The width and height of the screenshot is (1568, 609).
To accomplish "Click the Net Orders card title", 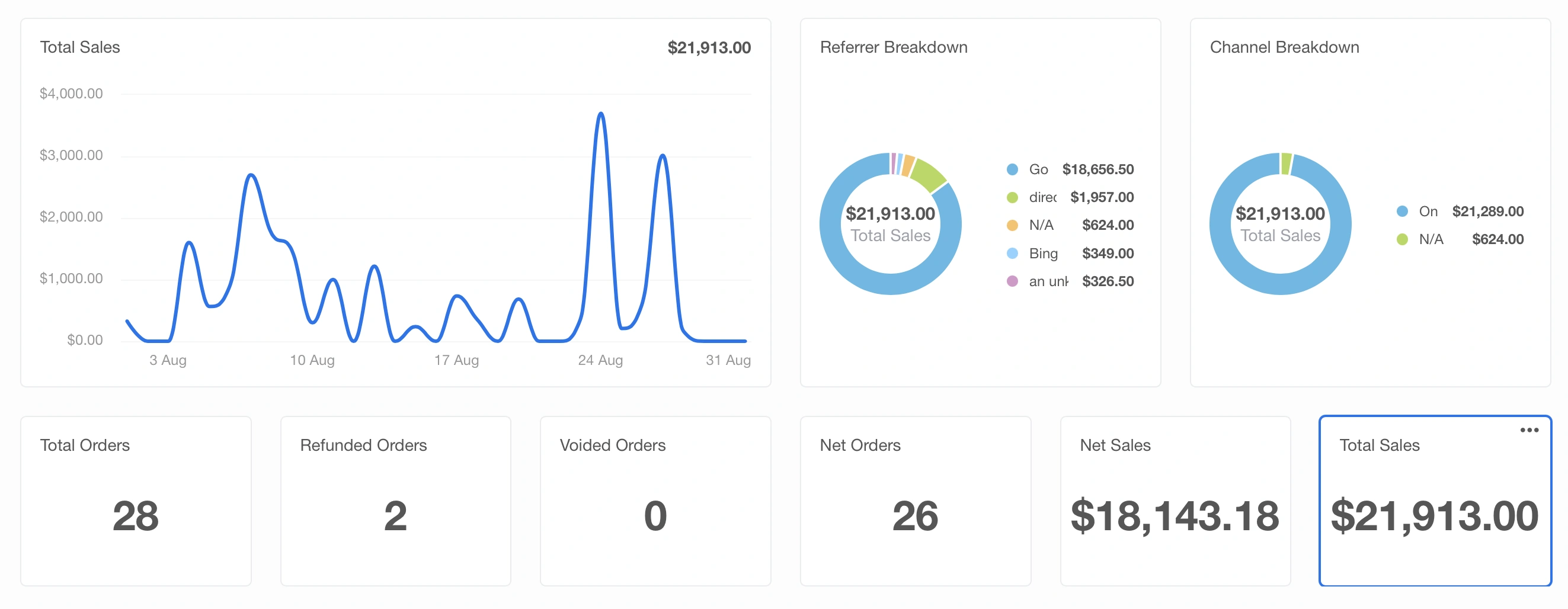I will tap(860, 445).
